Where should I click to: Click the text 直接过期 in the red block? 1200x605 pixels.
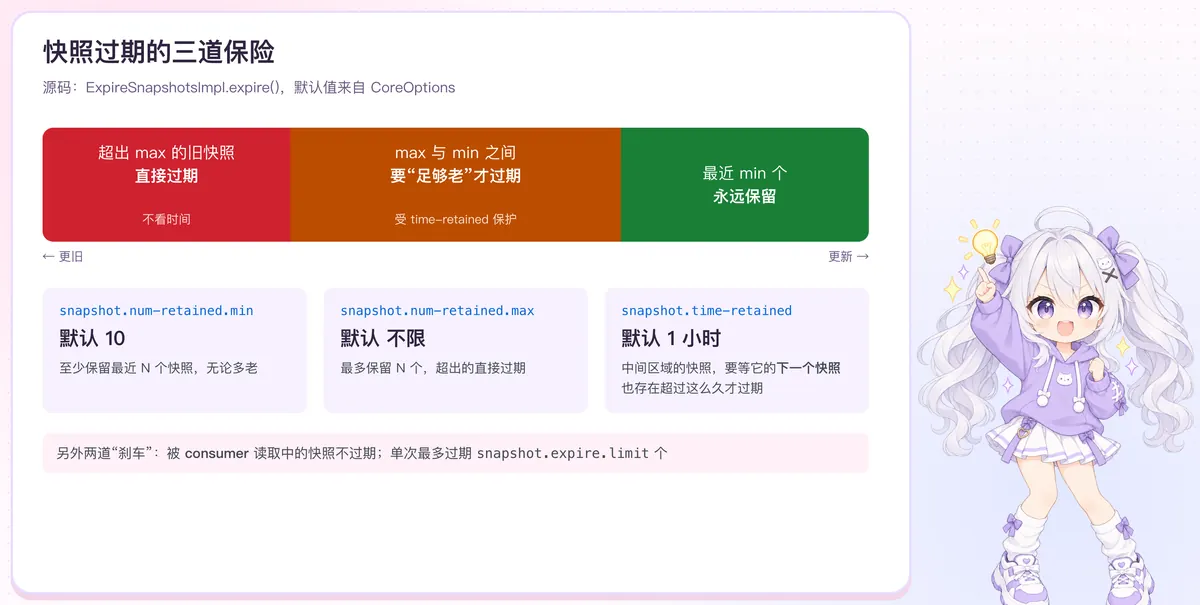166,176
